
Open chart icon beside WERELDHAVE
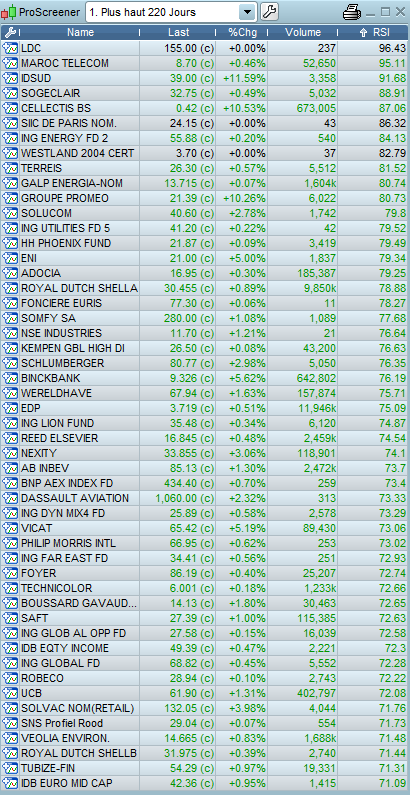10,393
